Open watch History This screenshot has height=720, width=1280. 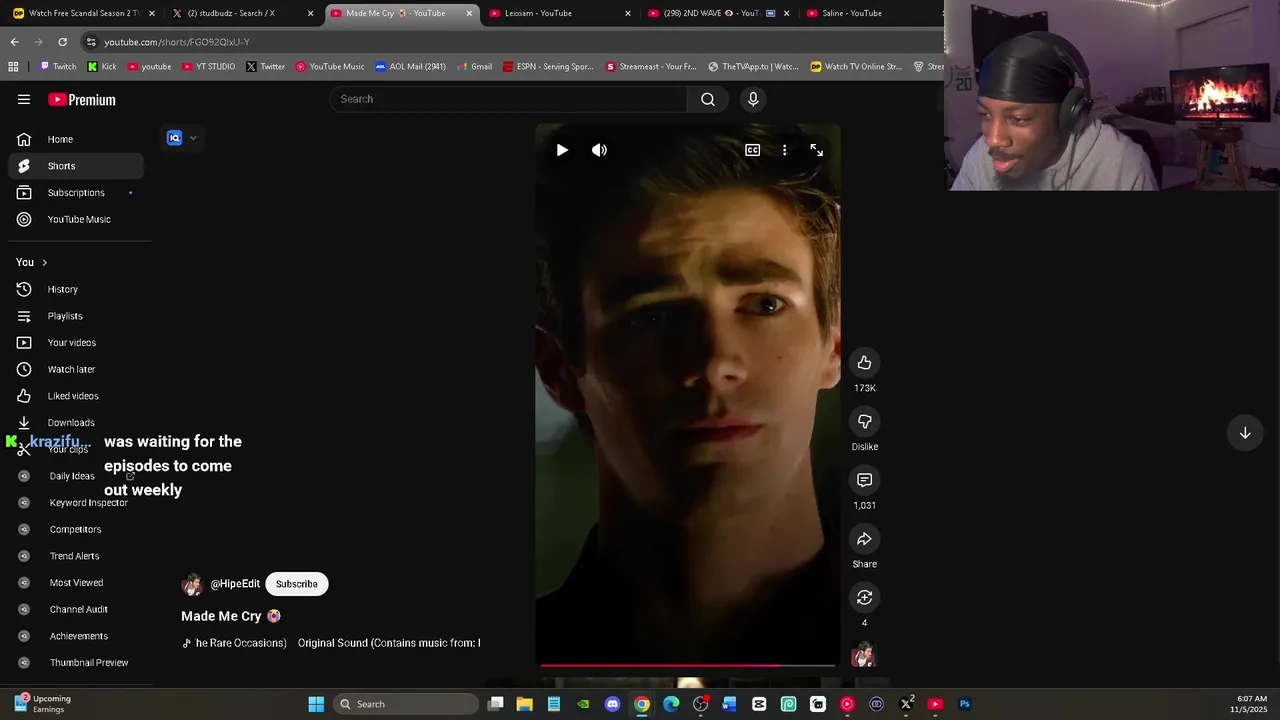76,289
